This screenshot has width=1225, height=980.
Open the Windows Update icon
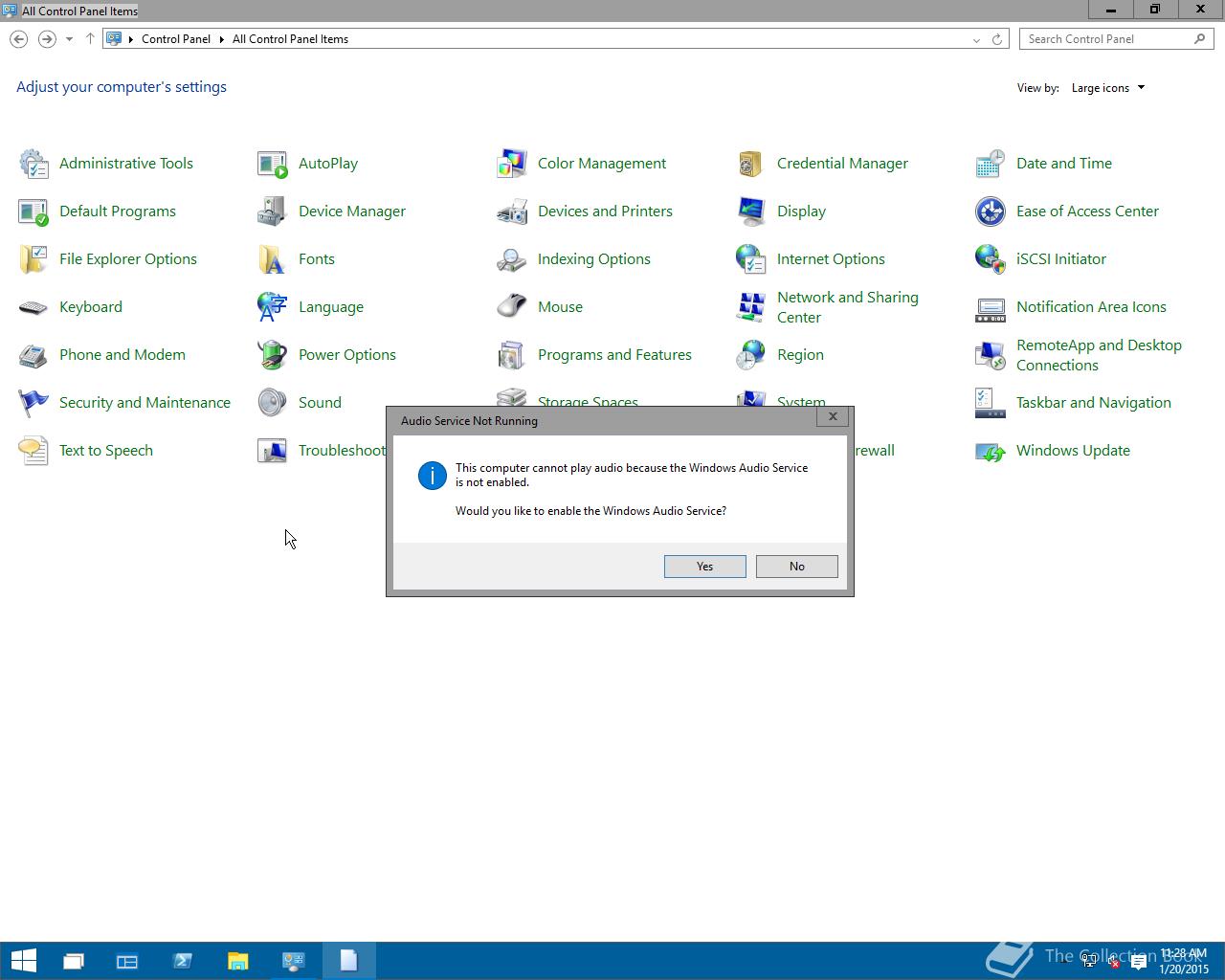991,451
